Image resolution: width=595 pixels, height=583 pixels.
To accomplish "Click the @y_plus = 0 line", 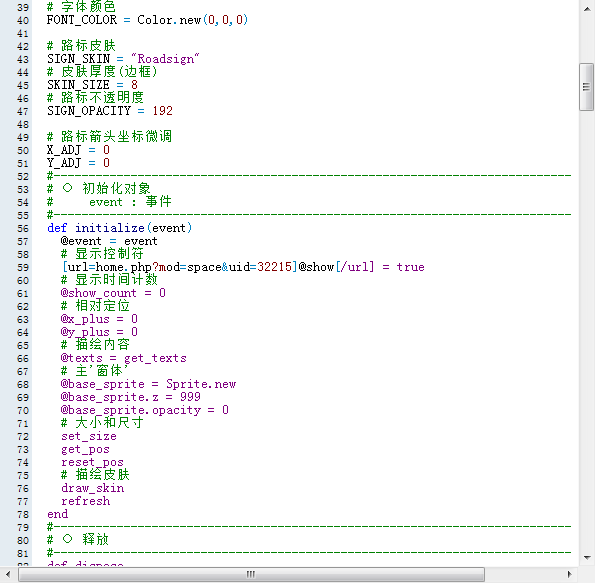I will click(99, 332).
